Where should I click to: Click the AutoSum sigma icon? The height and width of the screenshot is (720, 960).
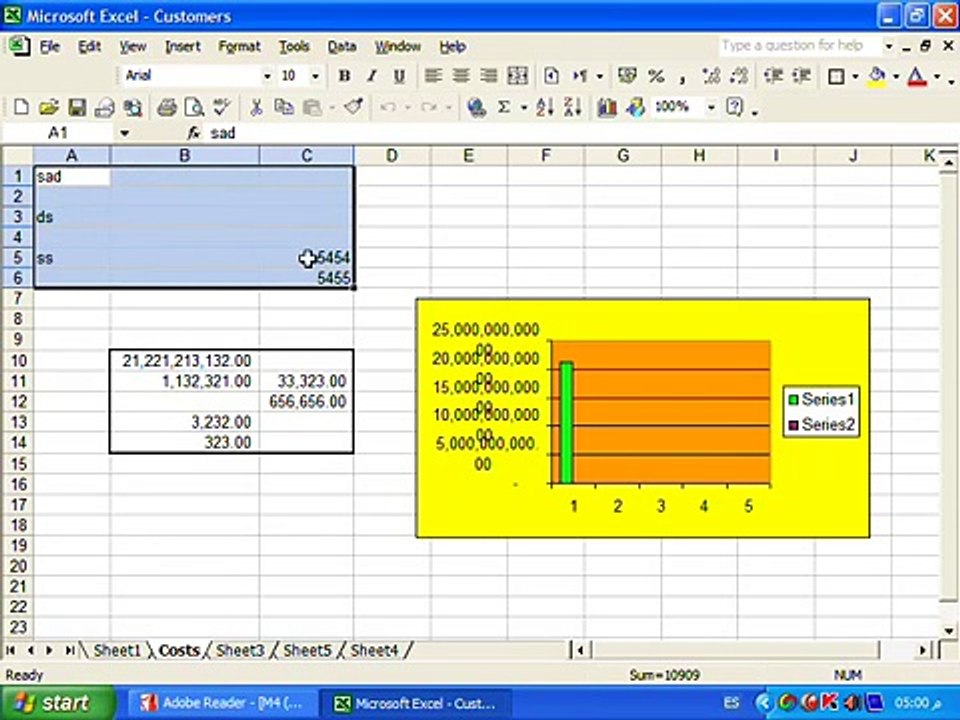click(504, 107)
